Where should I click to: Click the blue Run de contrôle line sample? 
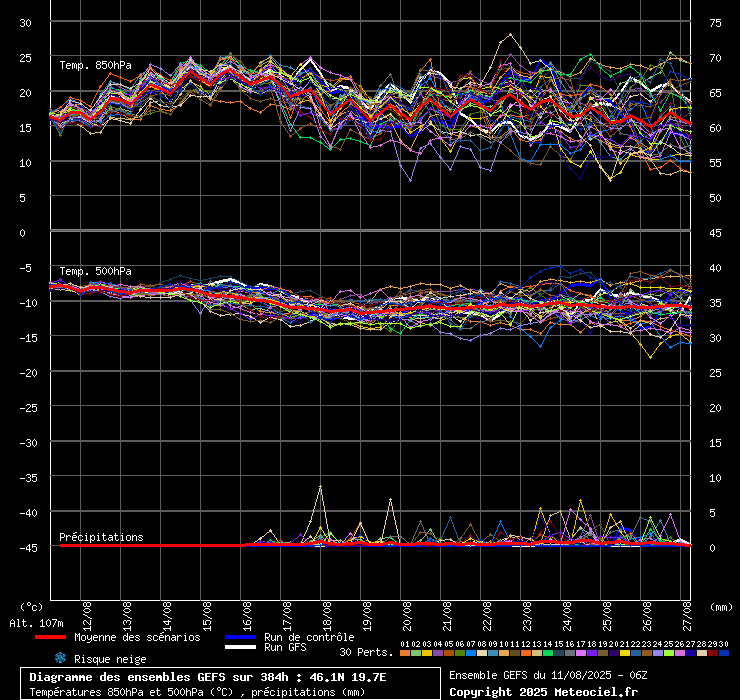(x=241, y=637)
